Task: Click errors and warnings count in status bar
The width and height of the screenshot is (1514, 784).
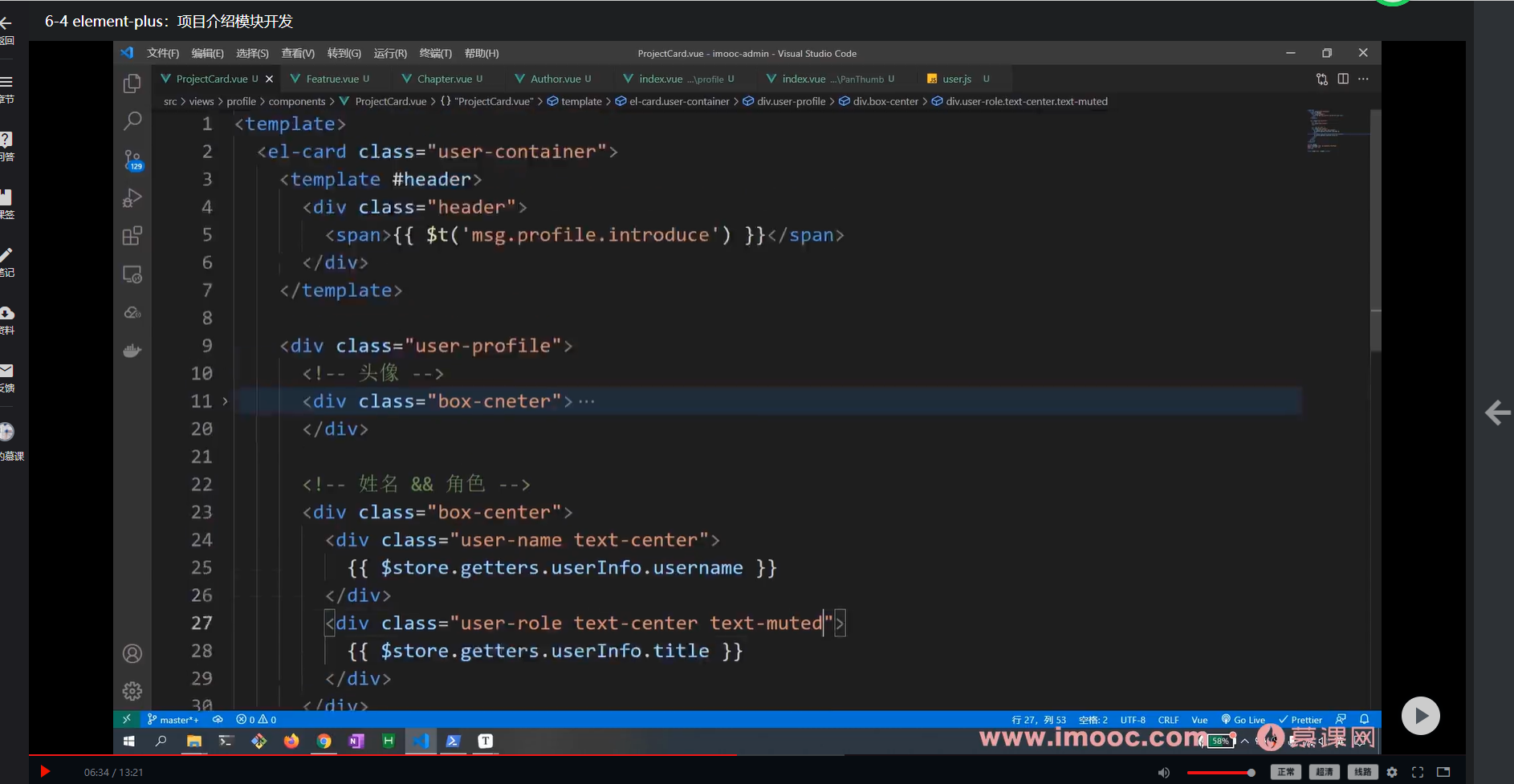Action: pos(256,719)
